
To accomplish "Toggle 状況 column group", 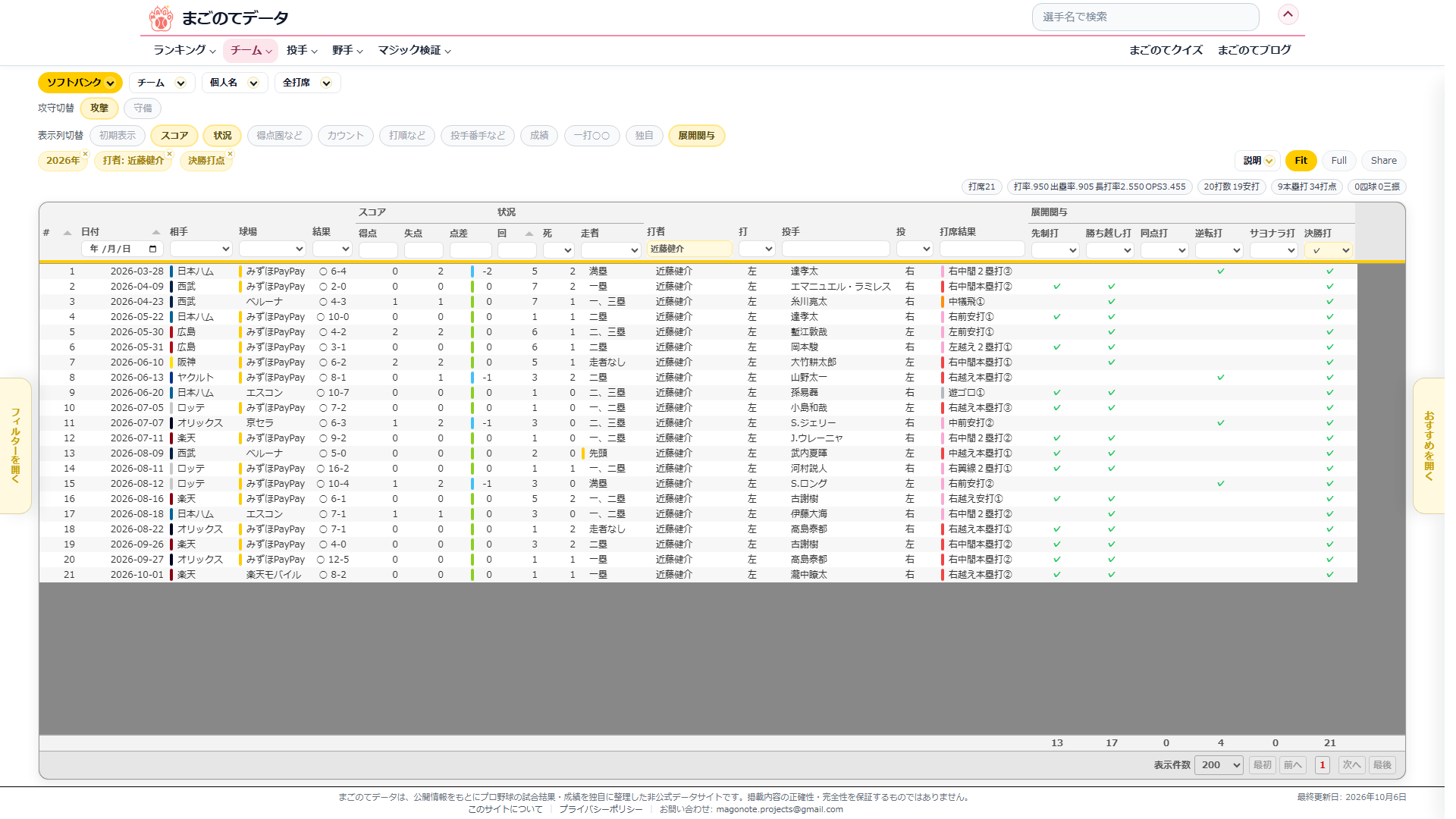I will [222, 136].
